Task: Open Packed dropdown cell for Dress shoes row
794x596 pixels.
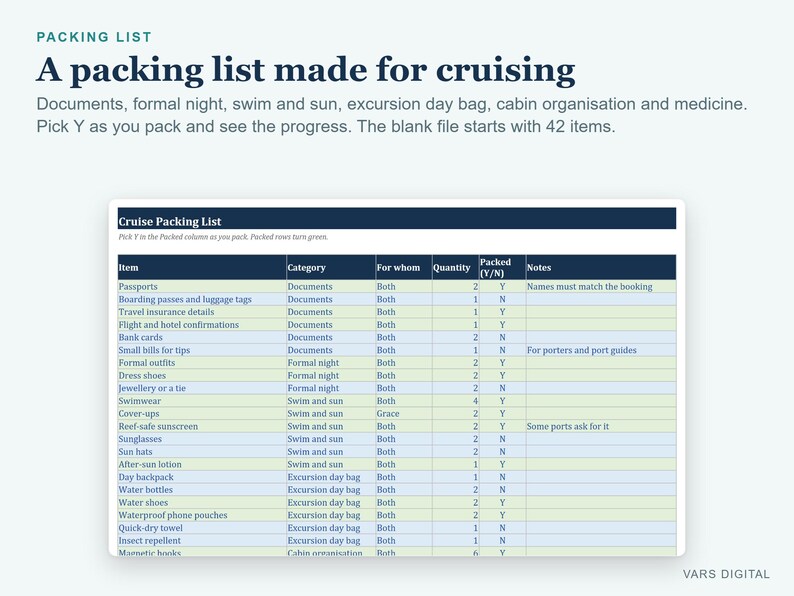Action: pos(502,375)
